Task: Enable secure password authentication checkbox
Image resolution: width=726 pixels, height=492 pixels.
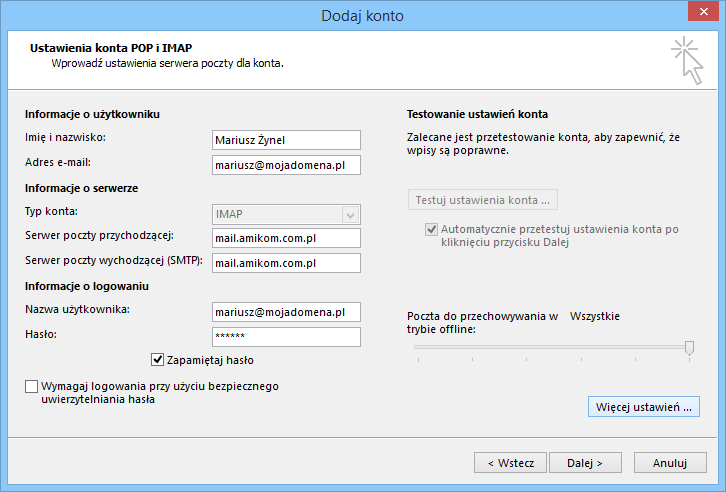Action: coord(31,386)
